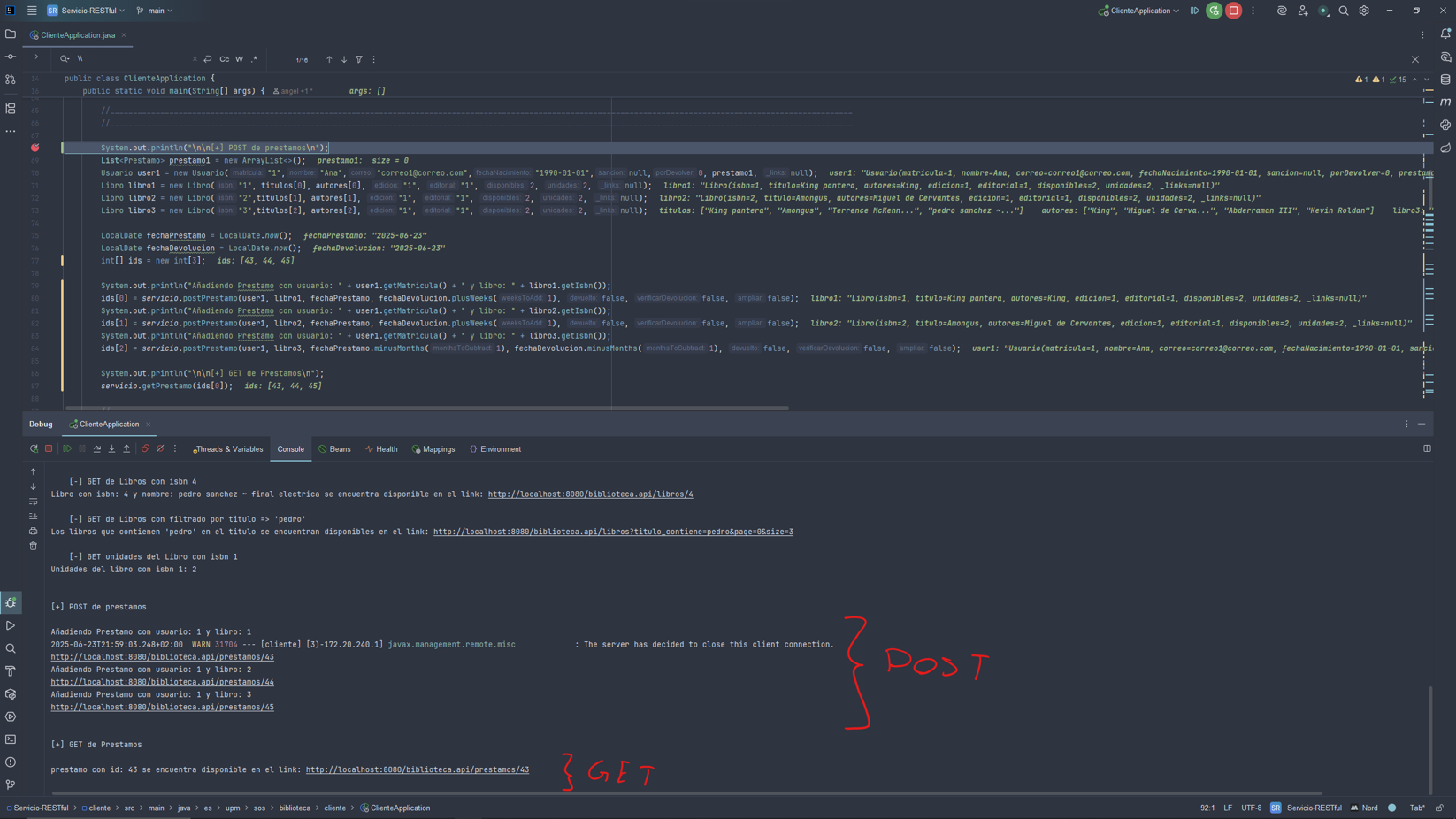Image resolution: width=1456 pixels, height=819 pixels.
Task: Toggle Mute Breakpoints in debug toolbar
Action: [160, 449]
